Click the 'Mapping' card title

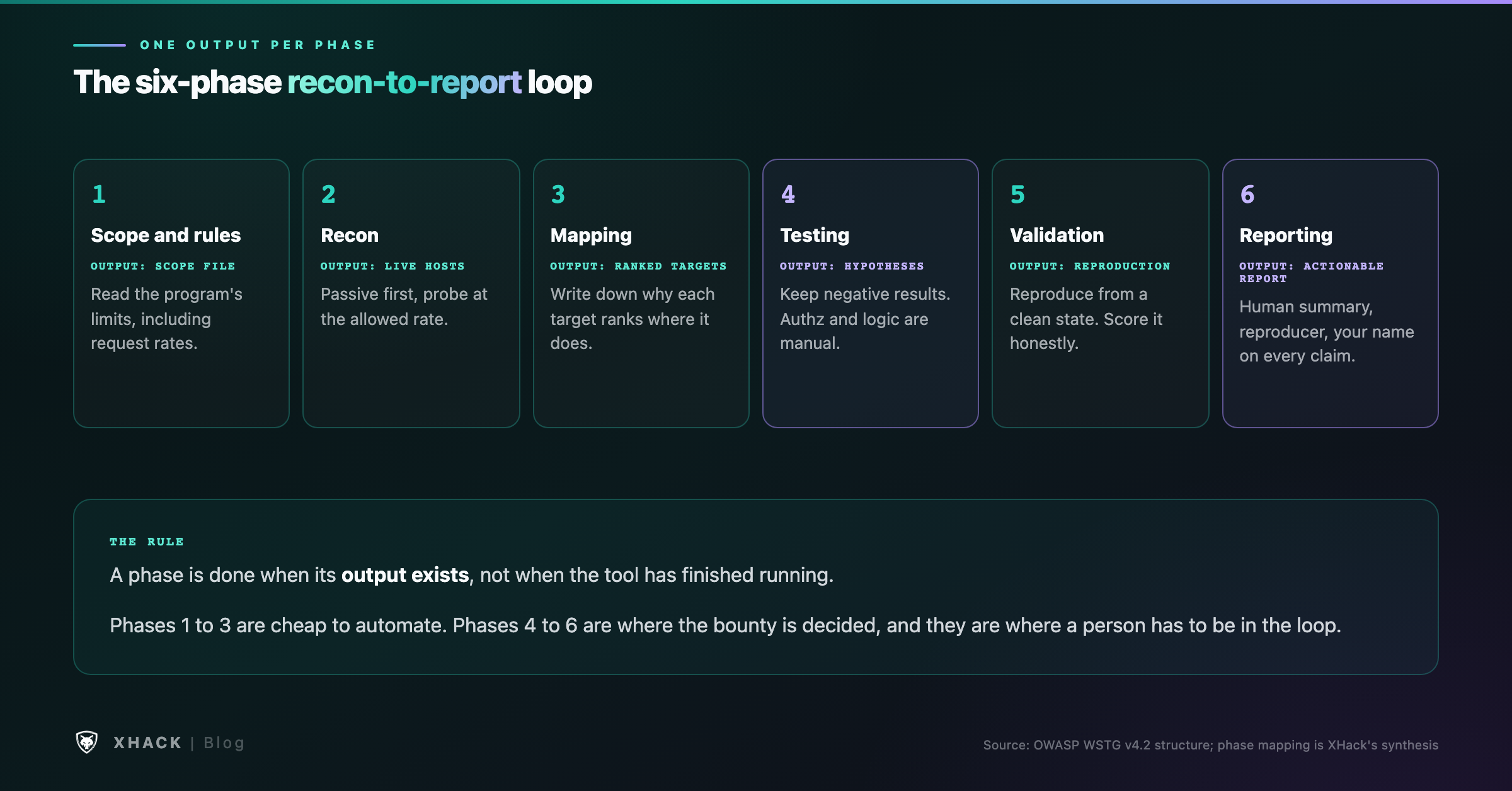tap(591, 235)
